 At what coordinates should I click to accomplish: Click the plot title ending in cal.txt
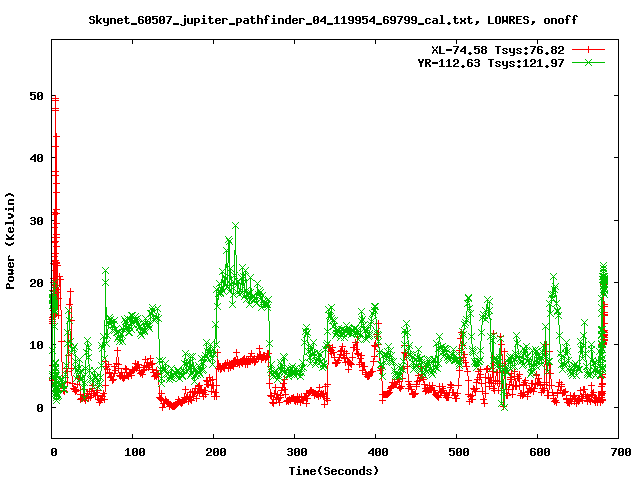pos(333,20)
